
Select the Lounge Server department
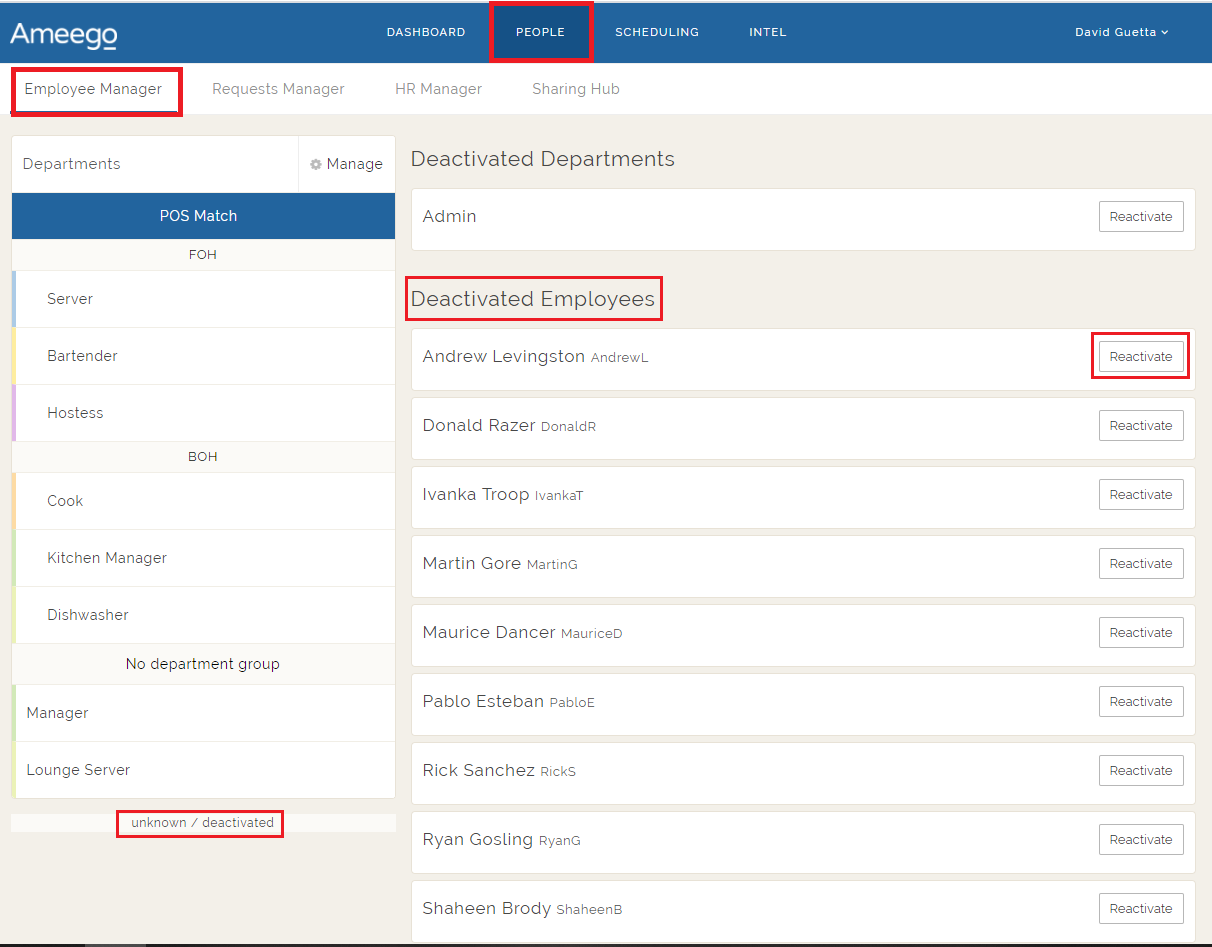point(78,770)
